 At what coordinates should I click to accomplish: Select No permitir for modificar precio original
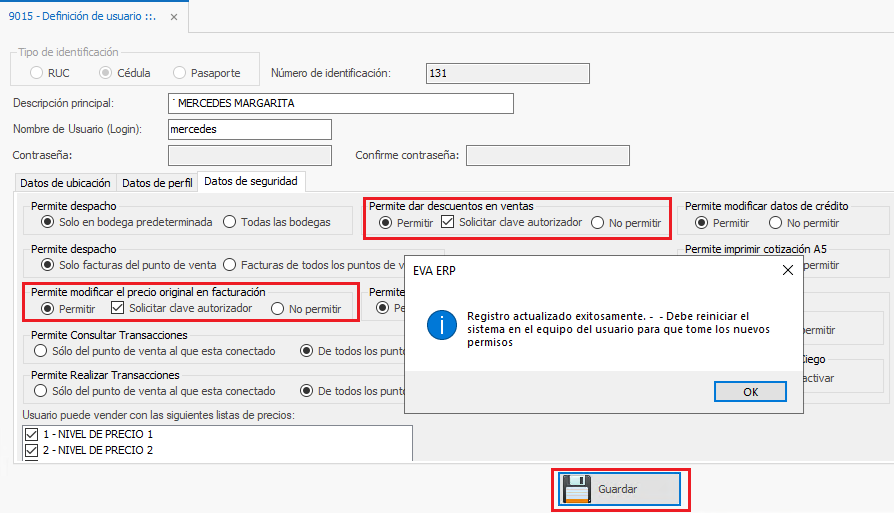[x=278, y=309]
